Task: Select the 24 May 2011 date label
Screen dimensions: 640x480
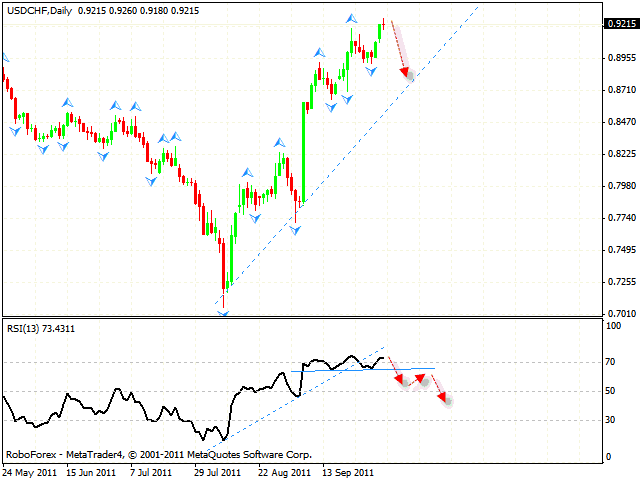Action: [30, 471]
